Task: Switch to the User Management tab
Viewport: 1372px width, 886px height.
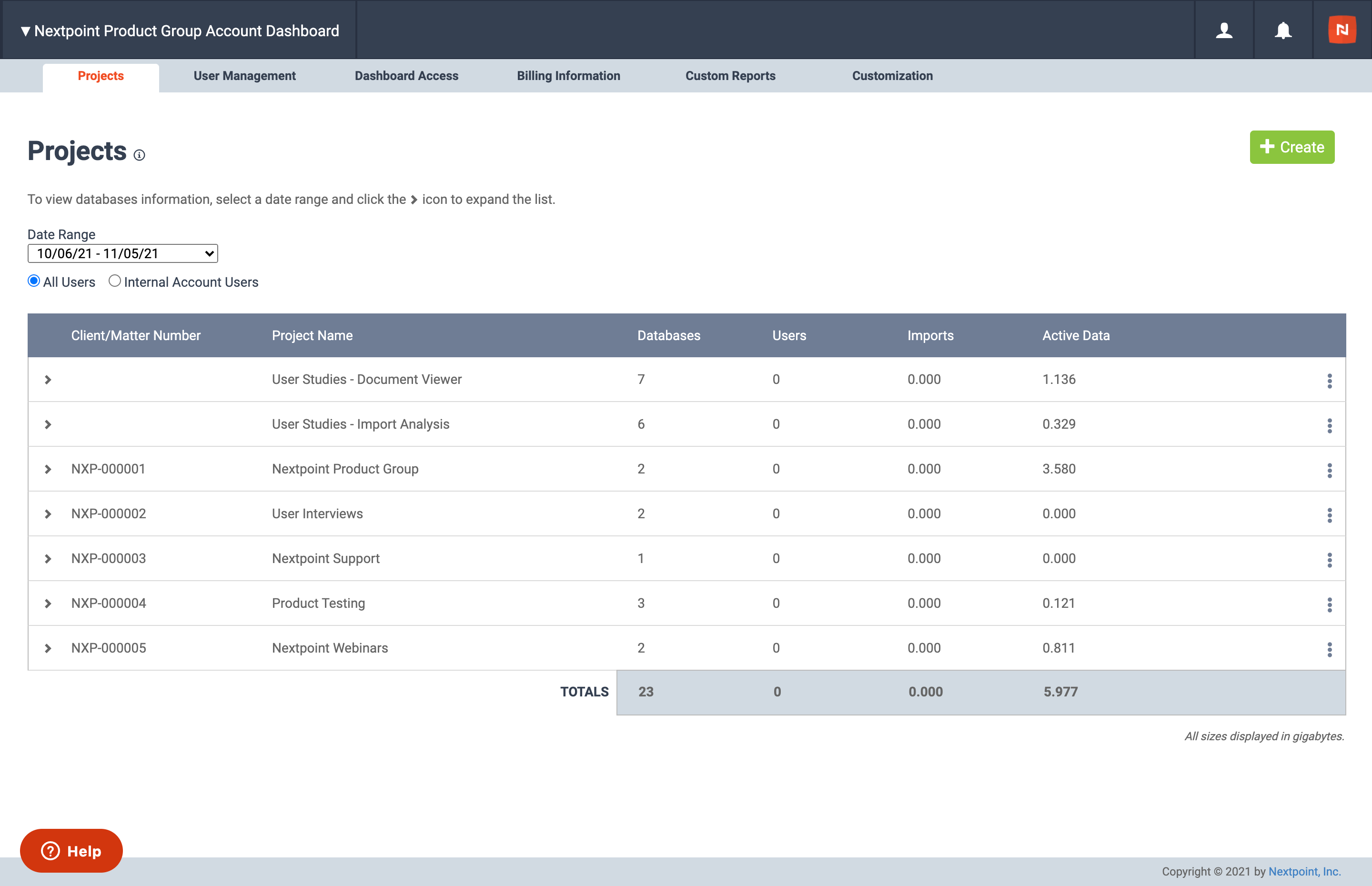Action: click(244, 76)
